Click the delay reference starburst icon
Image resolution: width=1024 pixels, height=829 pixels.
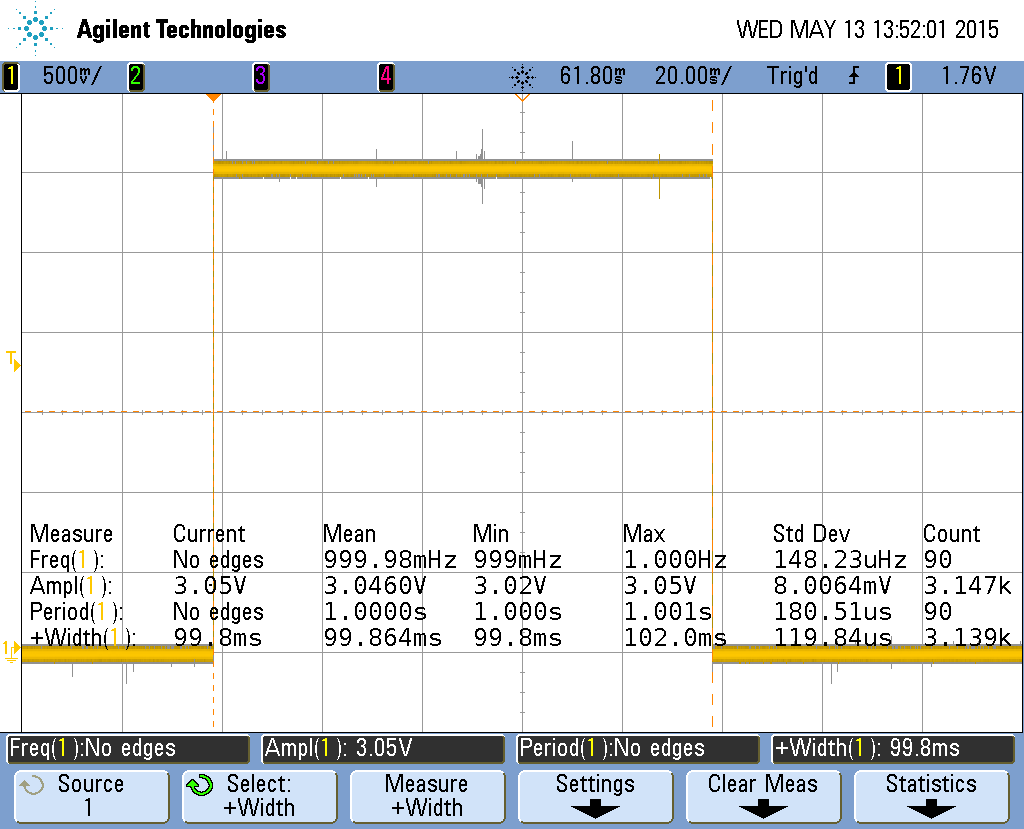tap(522, 77)
